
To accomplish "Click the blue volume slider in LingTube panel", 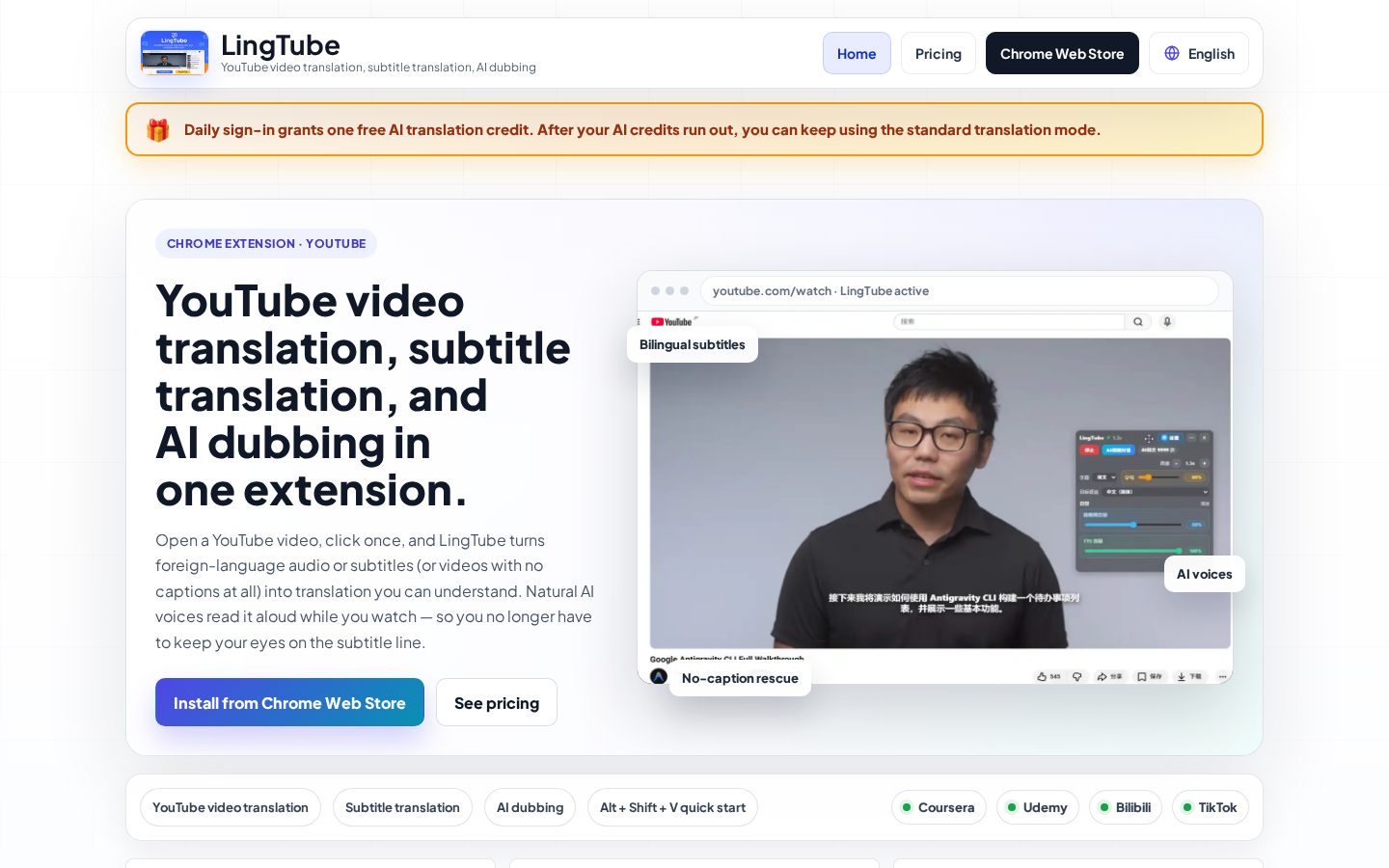I will (x=1132, y=525).
